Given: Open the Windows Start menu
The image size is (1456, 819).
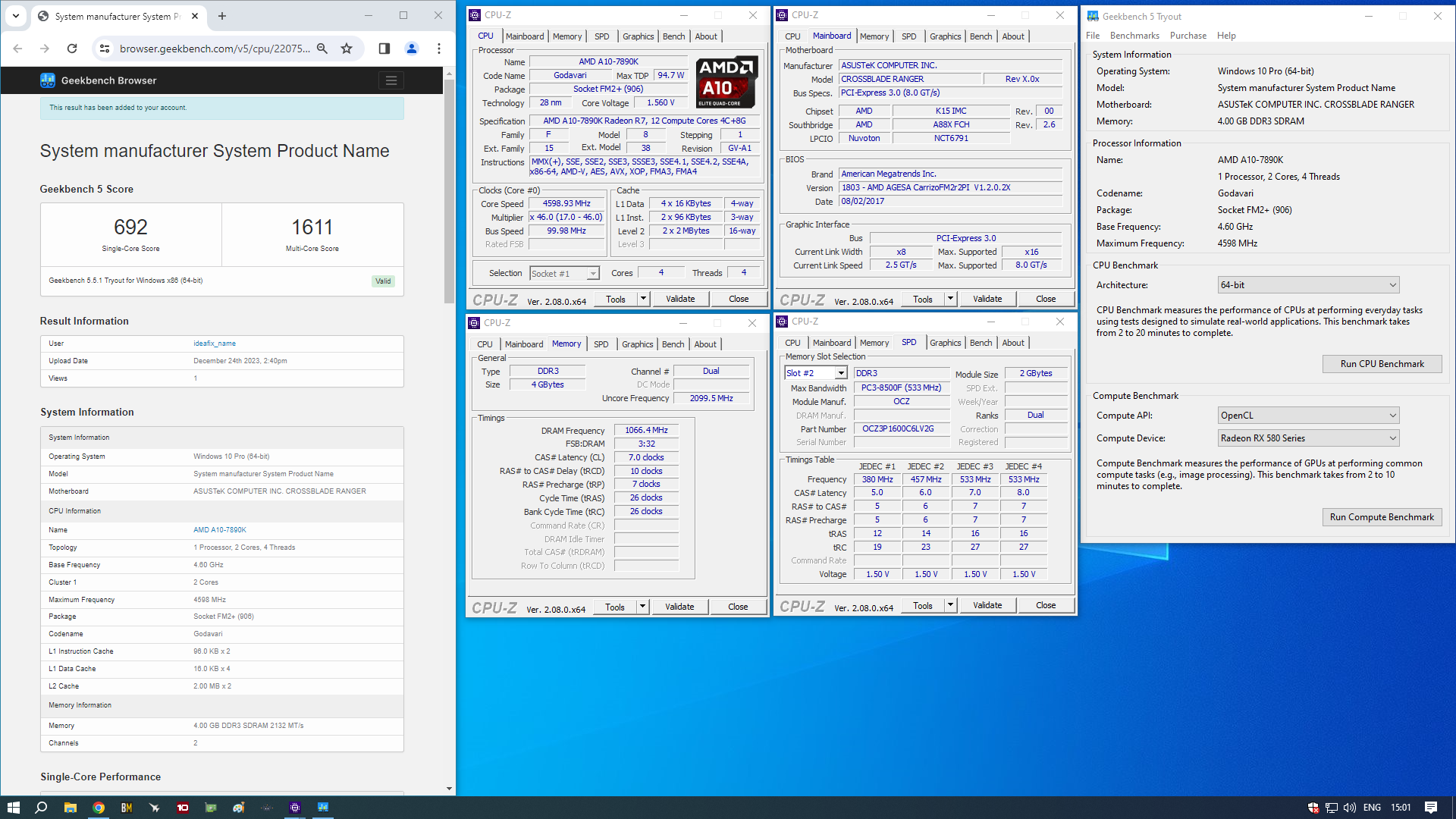Looking at the screenshot, I should [13, 808].
